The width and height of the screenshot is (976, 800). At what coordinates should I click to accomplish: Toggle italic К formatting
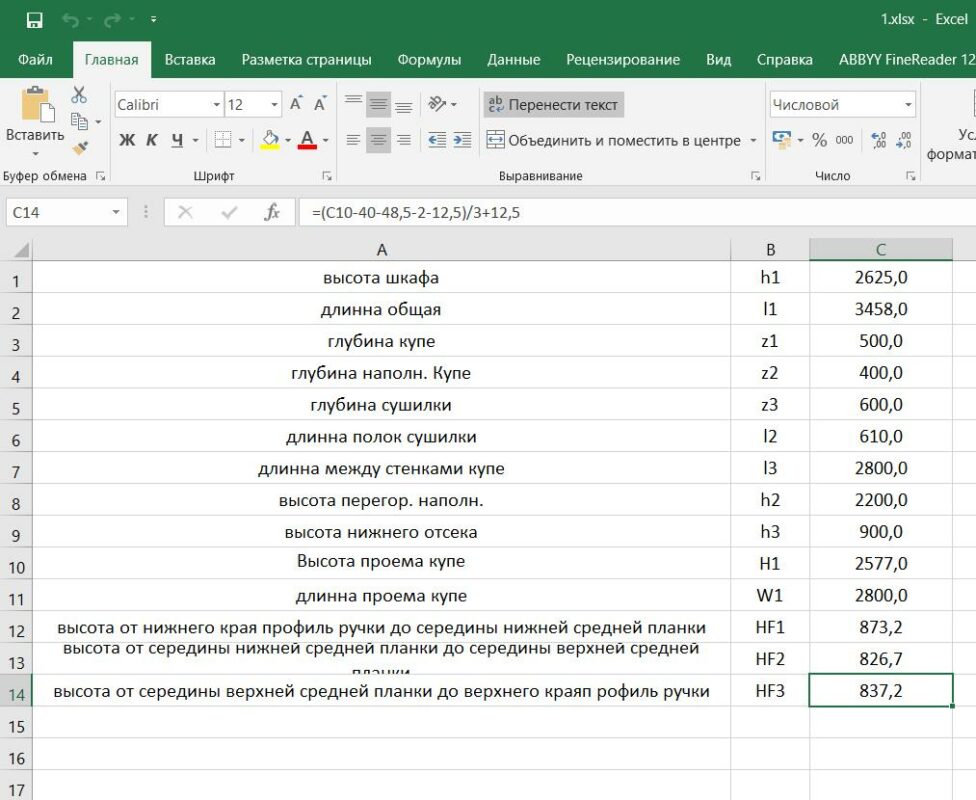click(x=152, y=140)
